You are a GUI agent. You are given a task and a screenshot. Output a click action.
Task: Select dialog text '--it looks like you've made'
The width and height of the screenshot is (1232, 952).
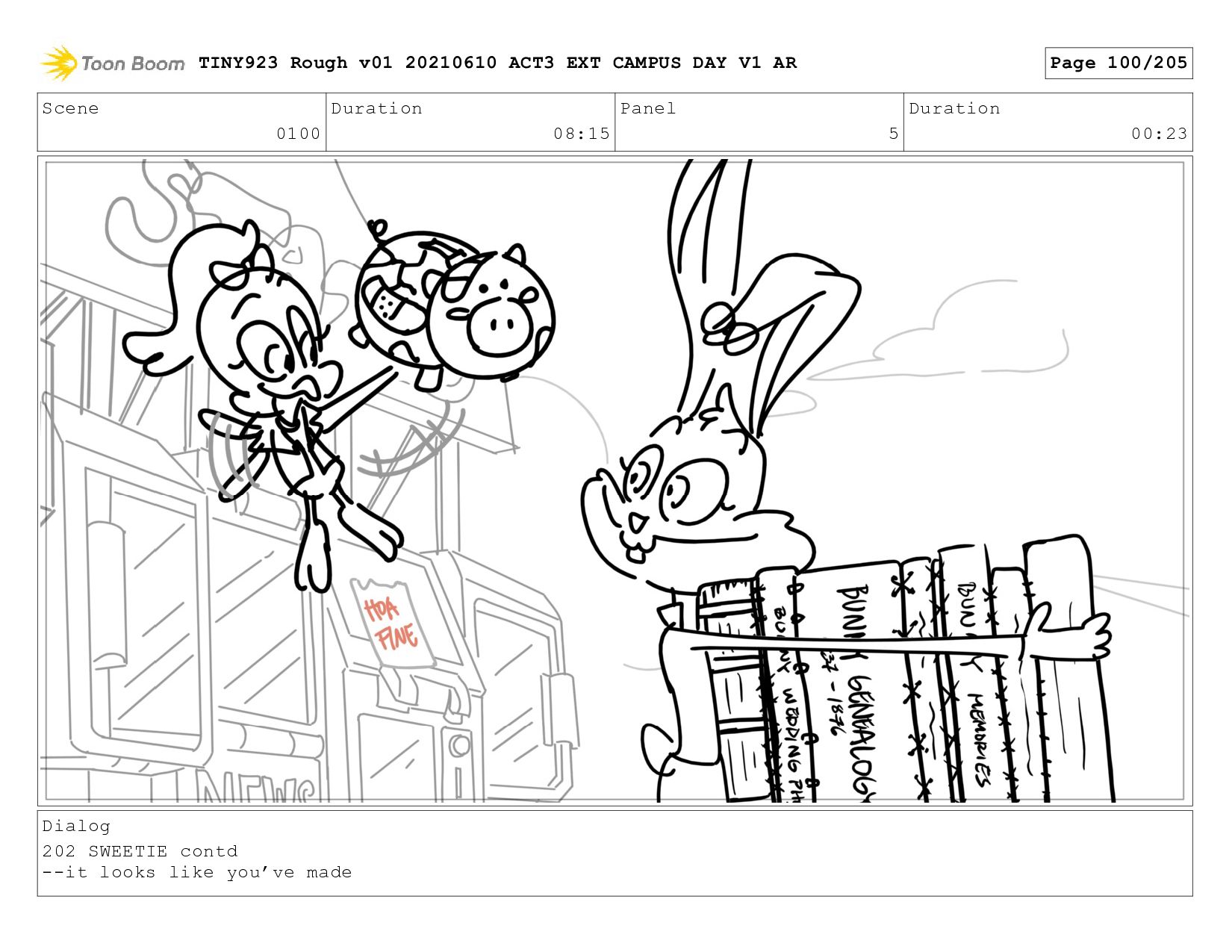pos(197,872)
